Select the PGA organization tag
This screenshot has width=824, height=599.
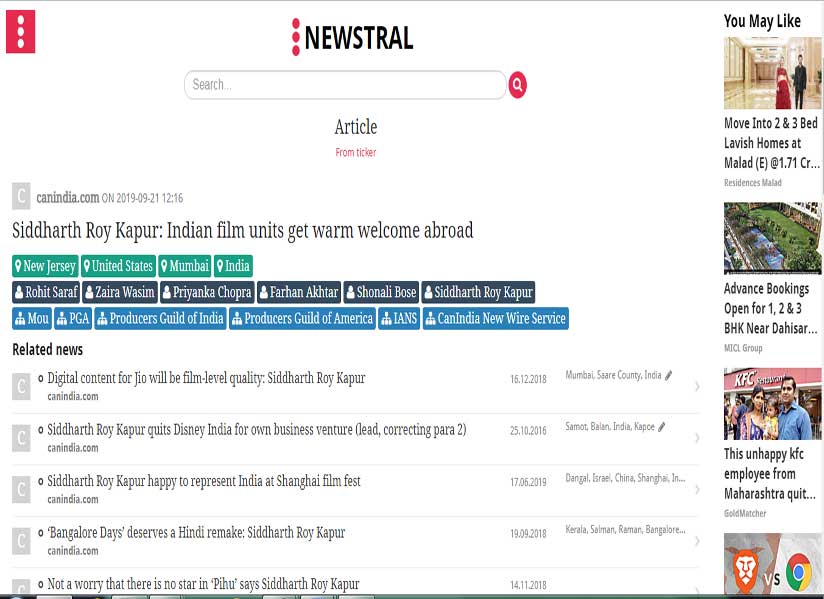(x=73, y=318)
